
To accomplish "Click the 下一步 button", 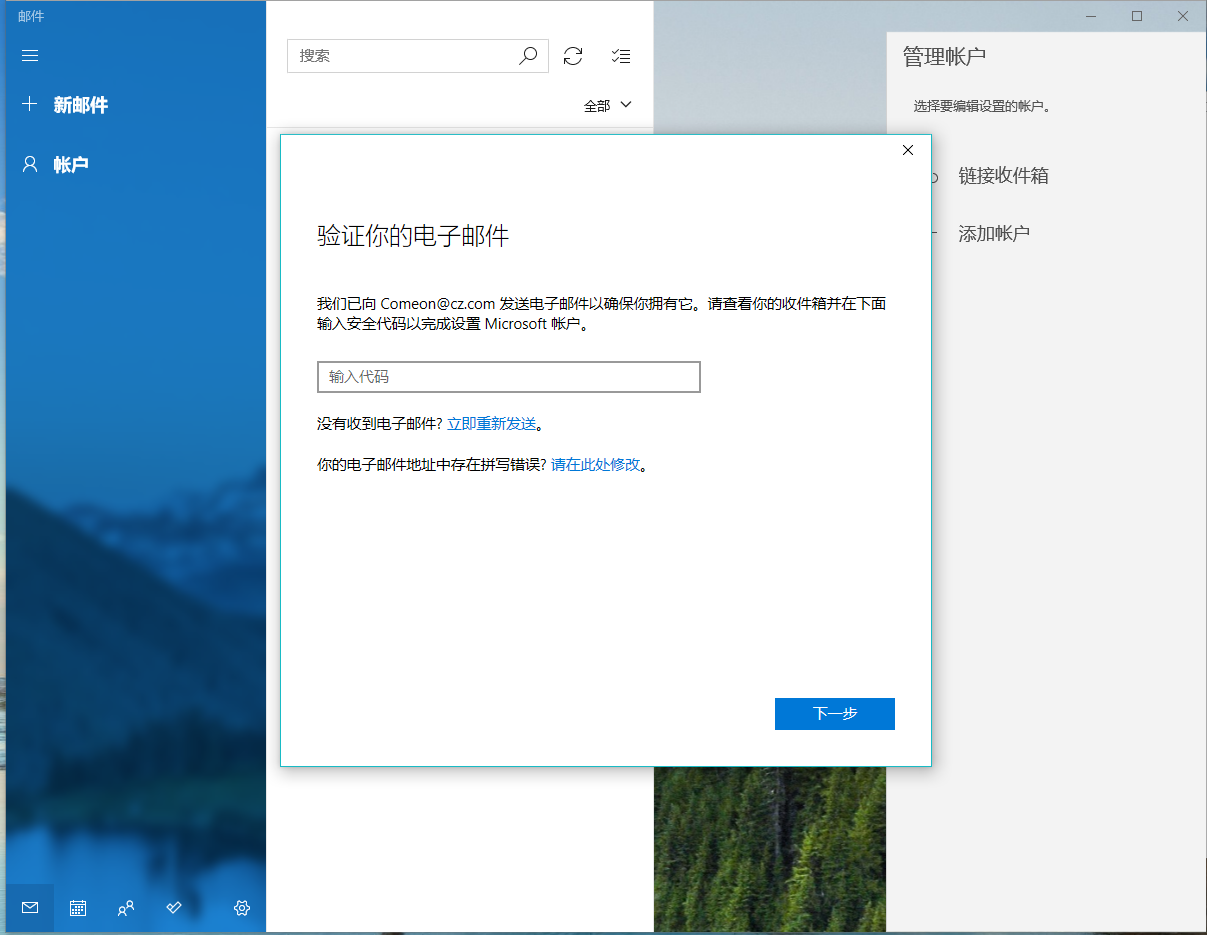I will pyautogui.click(x=835, y=713).
